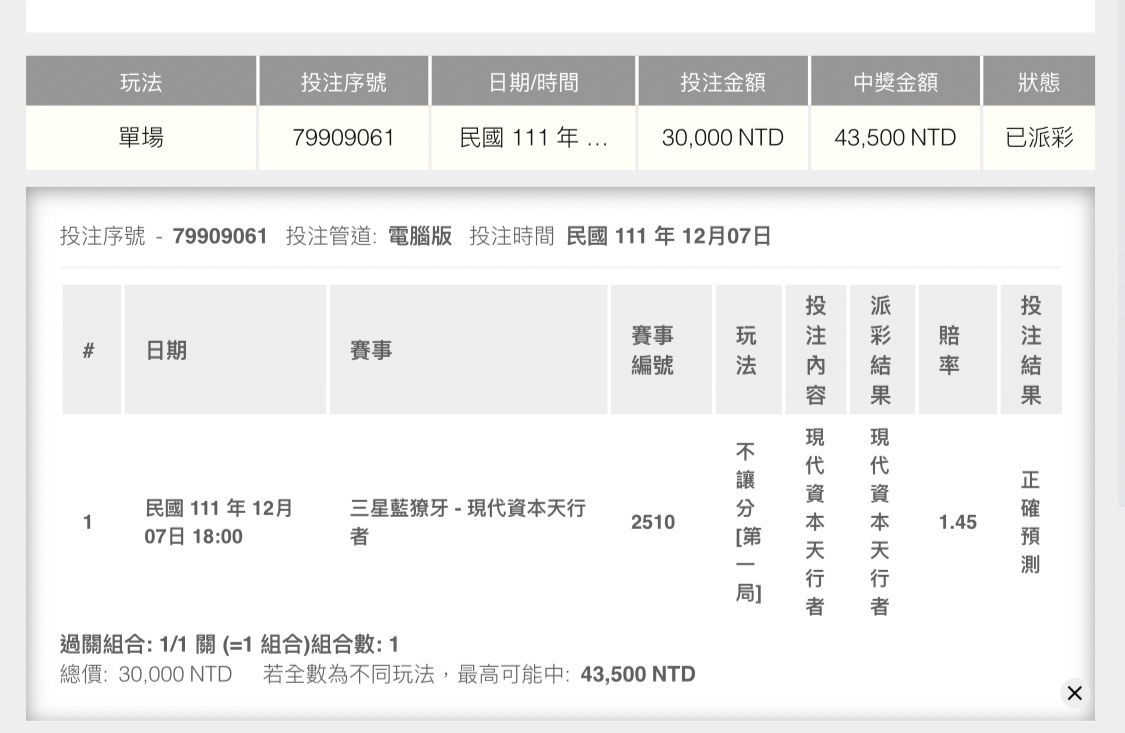Click the 賽事編號 column header
The image size is (1125, 733).
pos(661,349)
